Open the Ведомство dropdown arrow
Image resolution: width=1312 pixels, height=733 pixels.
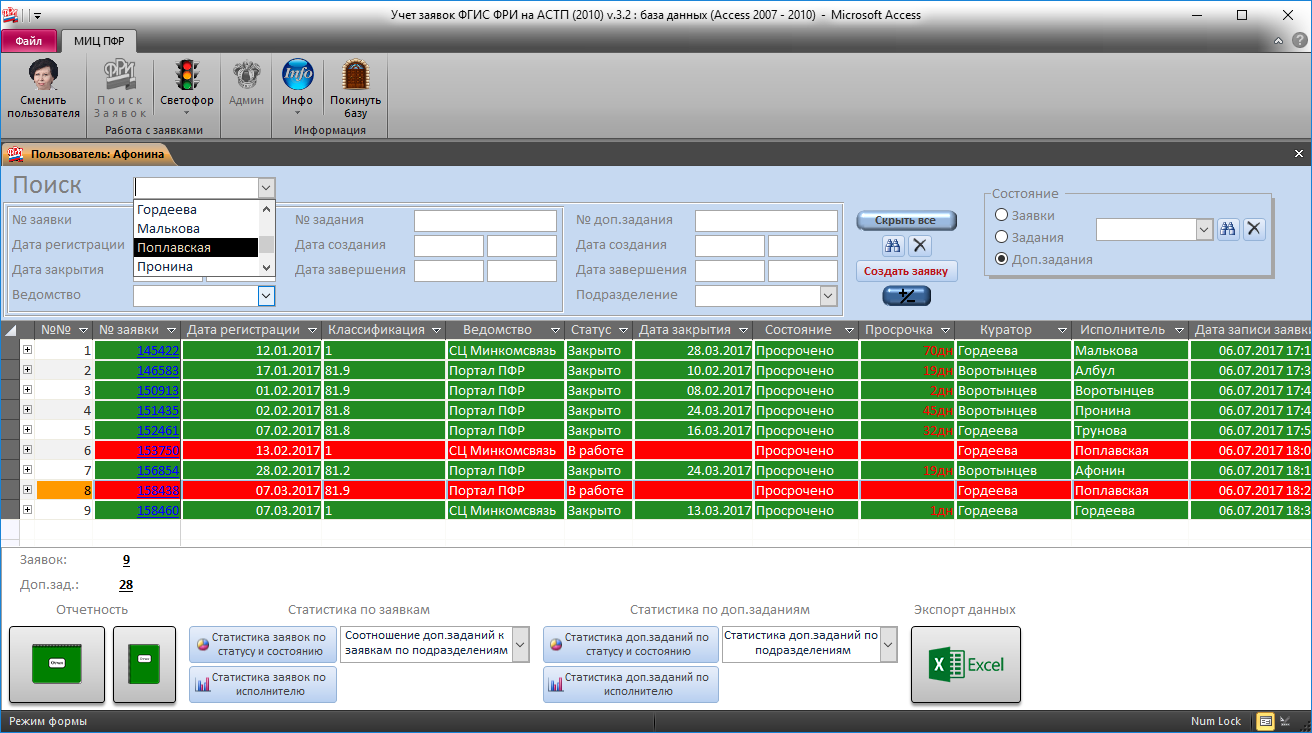(266, 295)
